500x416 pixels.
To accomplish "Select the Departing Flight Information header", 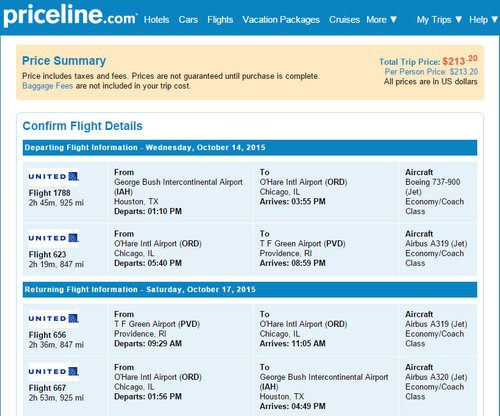I will (250, 148).
